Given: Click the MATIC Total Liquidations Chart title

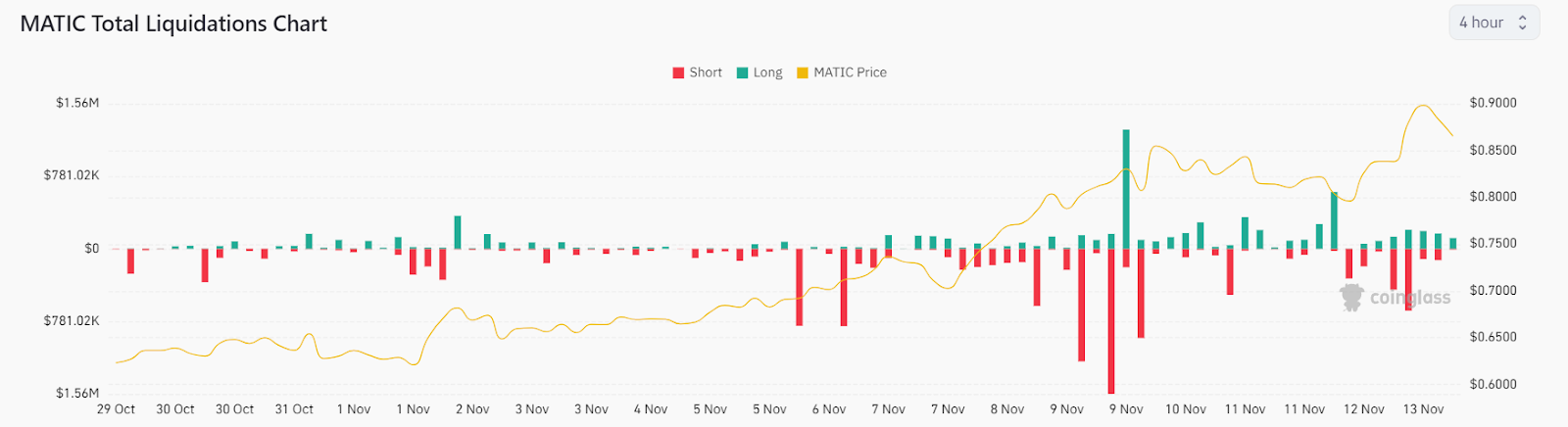Looking at the screenshot, I should 173,24.
